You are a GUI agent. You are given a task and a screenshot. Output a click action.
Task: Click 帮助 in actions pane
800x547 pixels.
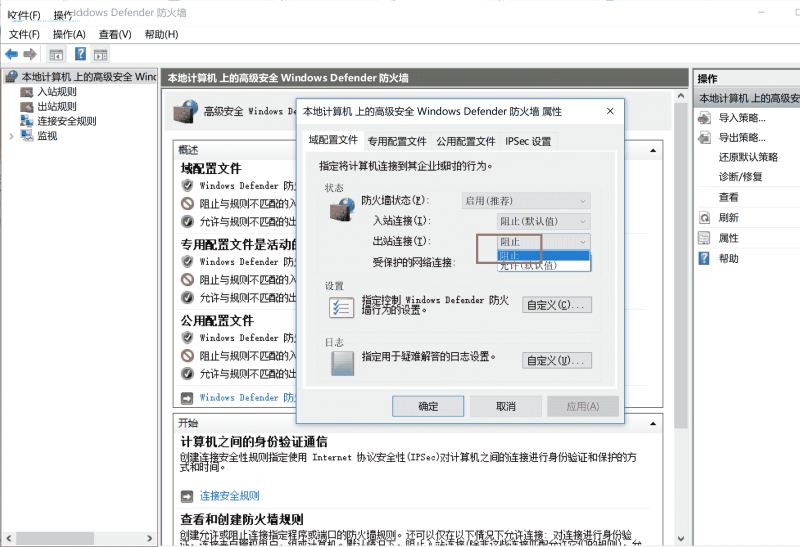(x=728, y=258)
